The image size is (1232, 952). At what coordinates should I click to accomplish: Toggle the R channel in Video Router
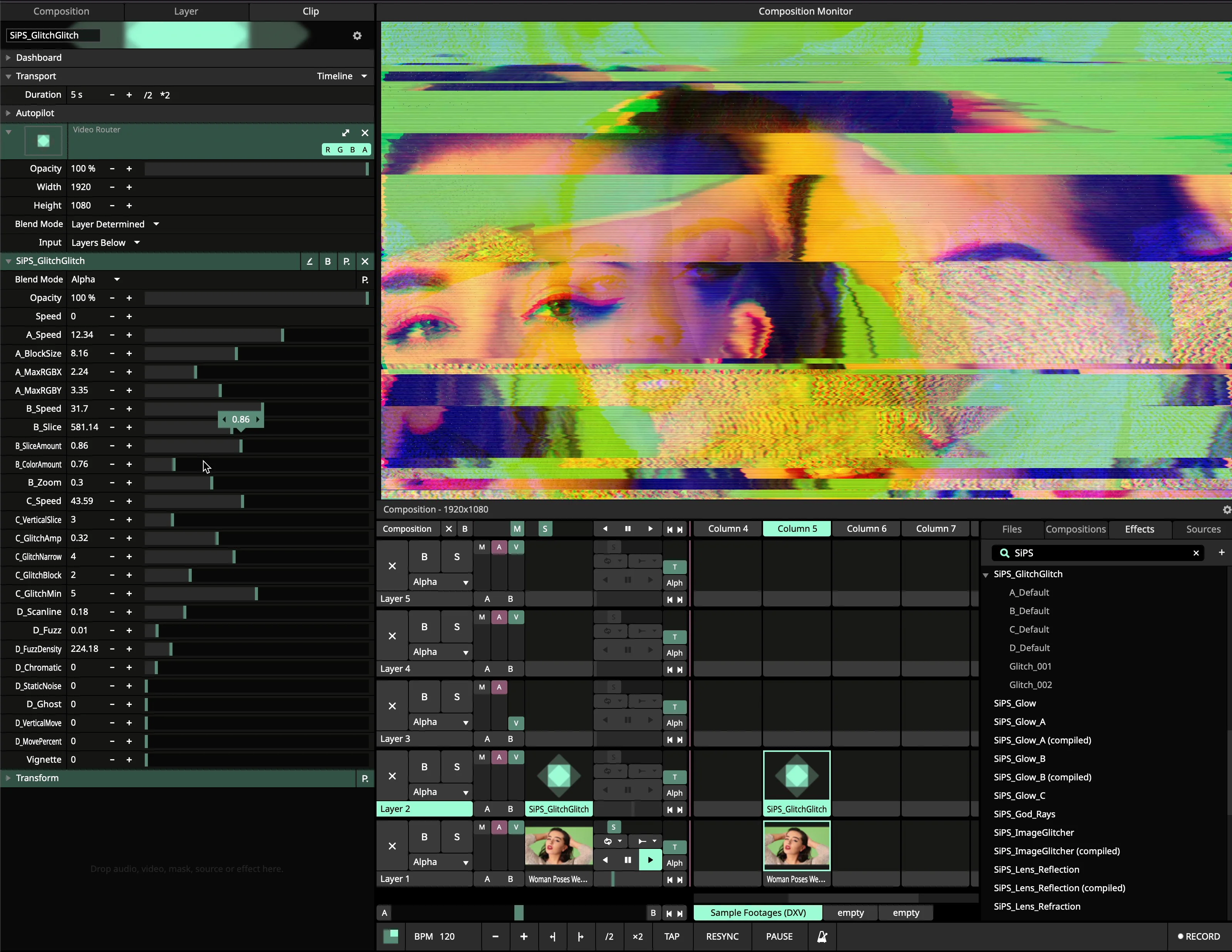click(x=328, y=150)
